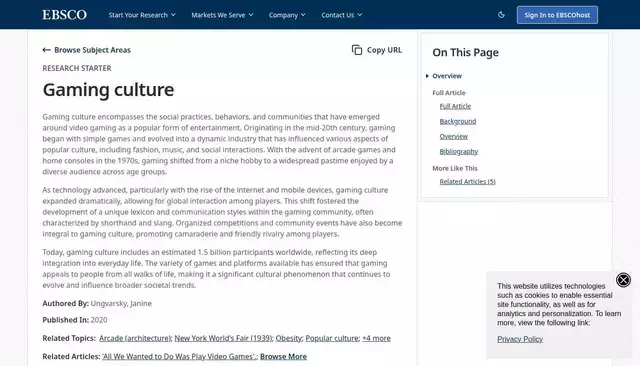Close the cookie notice popup
The width and height of the screenshot is (640, 366).
coord(623,280)
